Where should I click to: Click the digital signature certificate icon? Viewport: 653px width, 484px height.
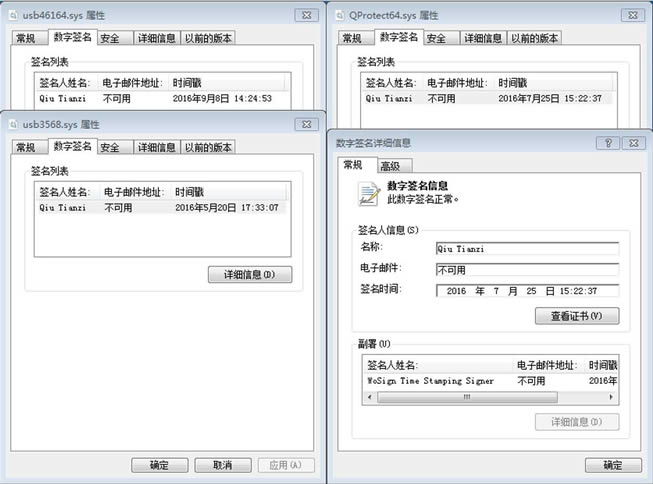click(369, 193)
